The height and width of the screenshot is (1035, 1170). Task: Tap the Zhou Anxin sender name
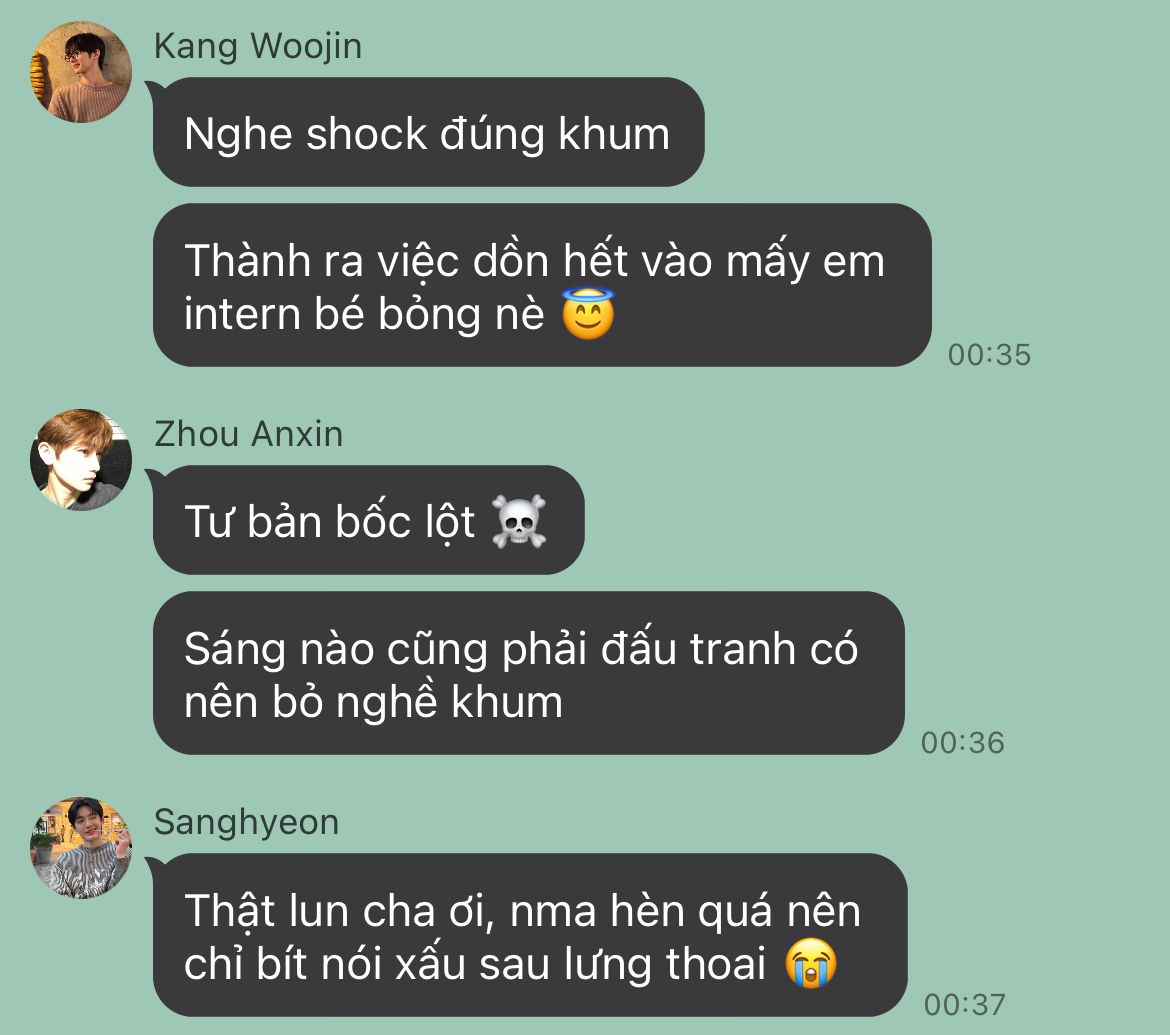(x=248, y=434)
